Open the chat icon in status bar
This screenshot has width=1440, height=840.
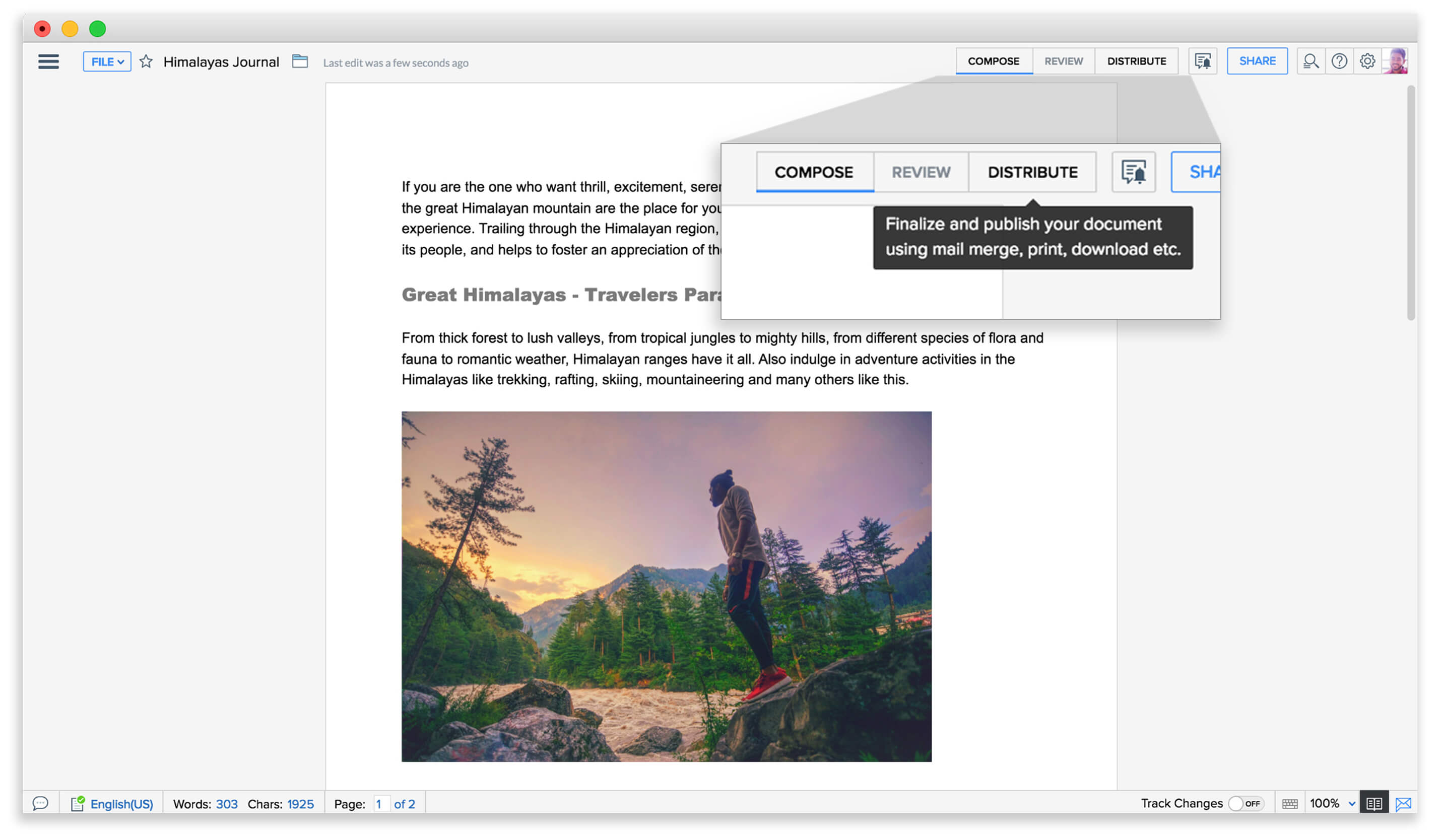point(41,803)
